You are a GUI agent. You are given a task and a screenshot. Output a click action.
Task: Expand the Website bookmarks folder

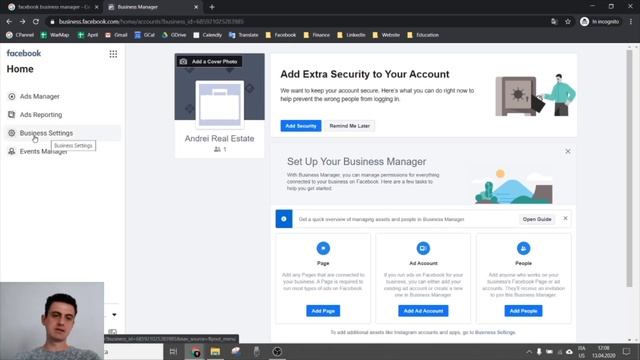386,35
